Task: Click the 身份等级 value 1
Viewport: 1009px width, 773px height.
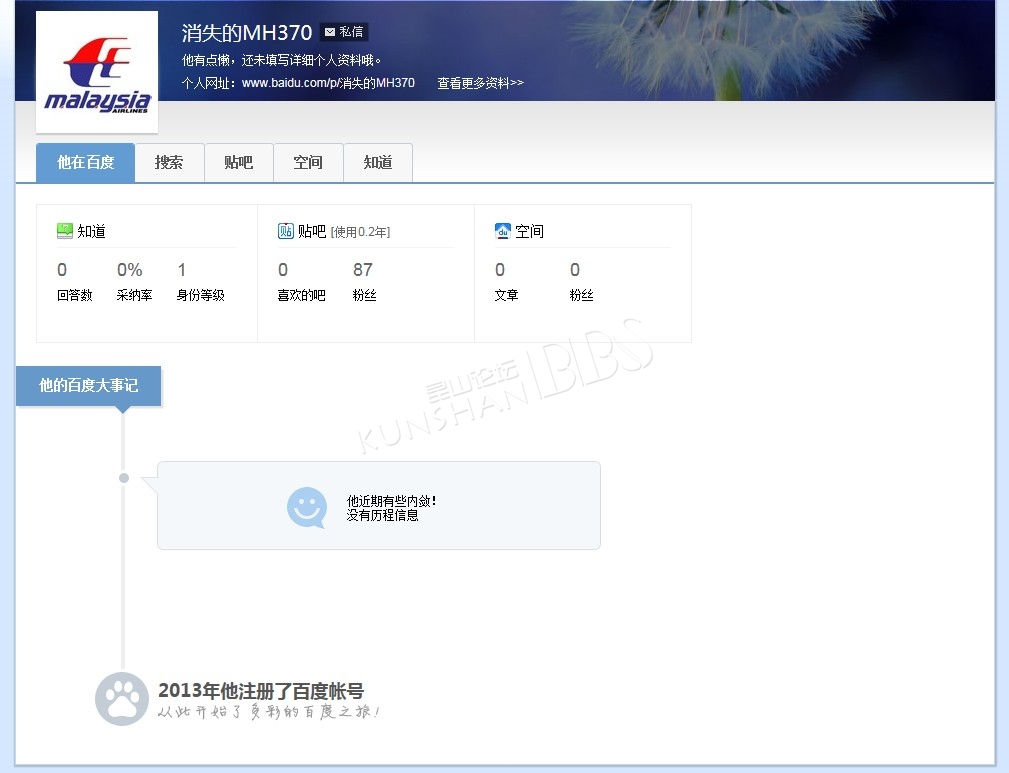Action: [182, 270]
